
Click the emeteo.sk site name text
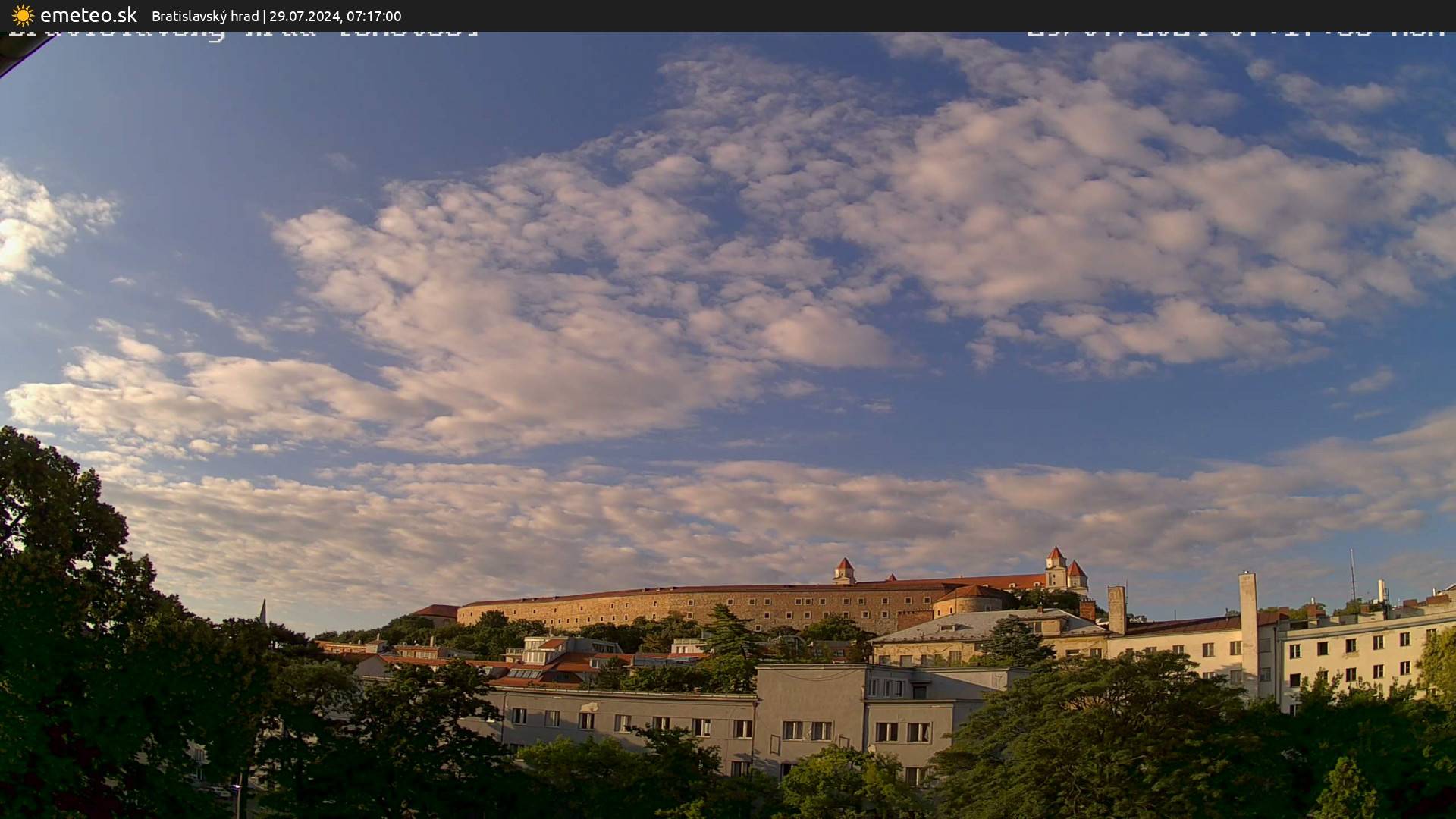(x=88, y=15)
